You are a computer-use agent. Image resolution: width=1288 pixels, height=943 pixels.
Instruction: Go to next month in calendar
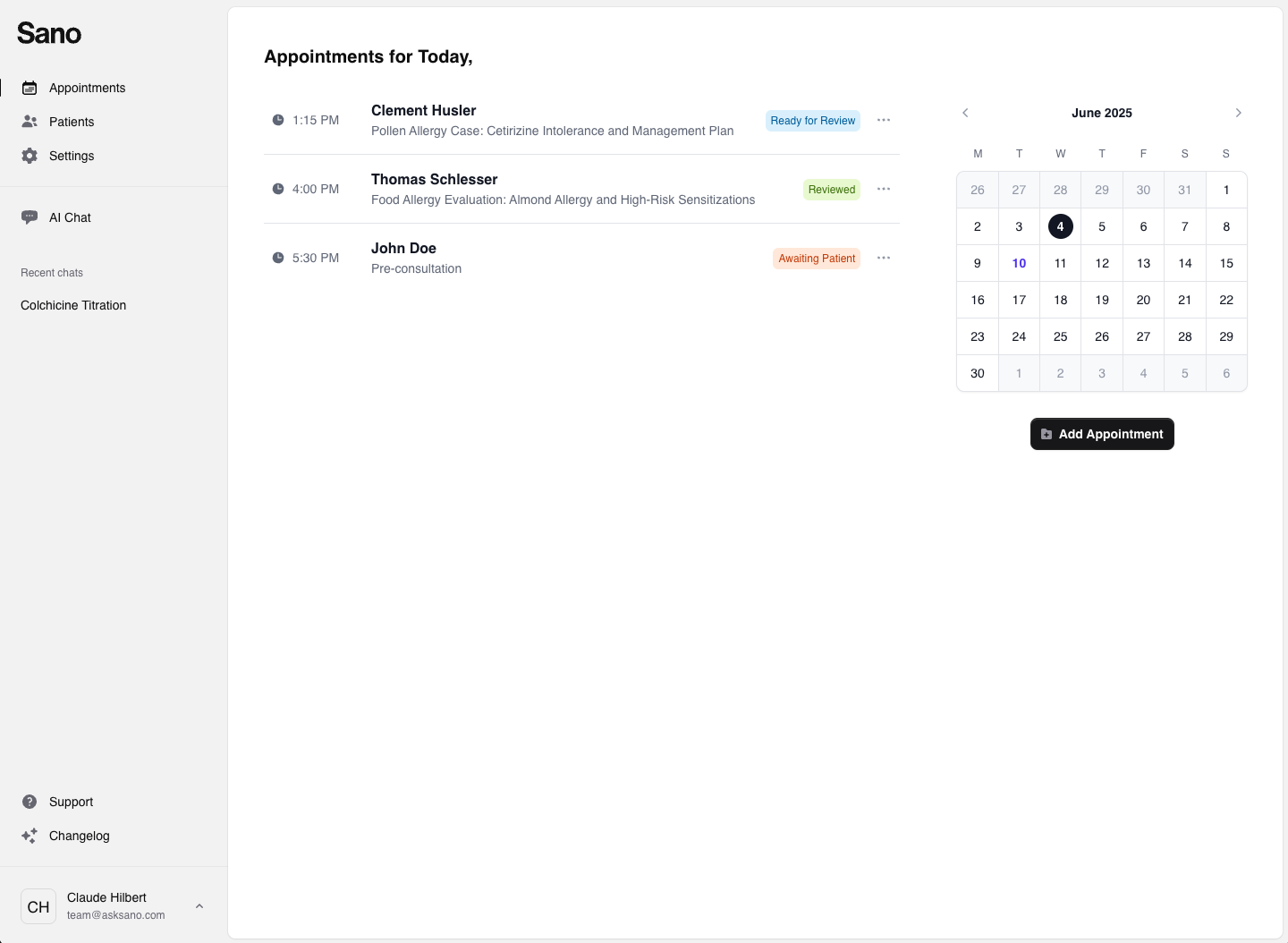point(1239,113)
